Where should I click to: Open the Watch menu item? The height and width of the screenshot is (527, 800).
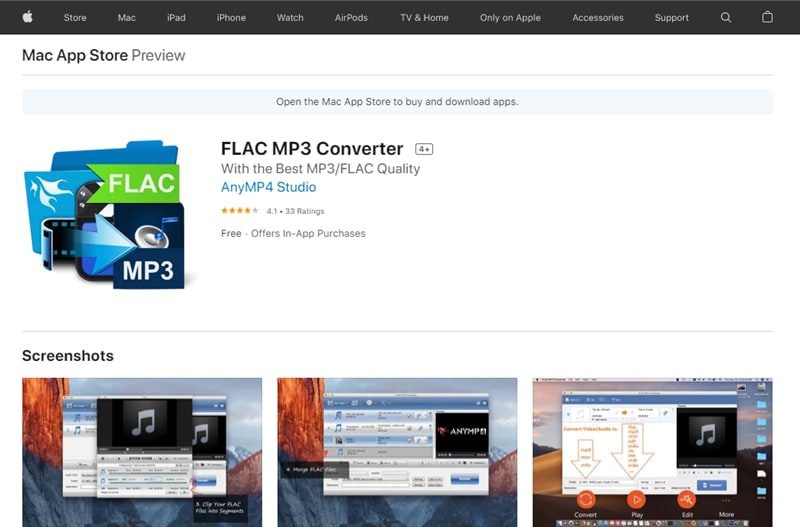click(290, 17)
